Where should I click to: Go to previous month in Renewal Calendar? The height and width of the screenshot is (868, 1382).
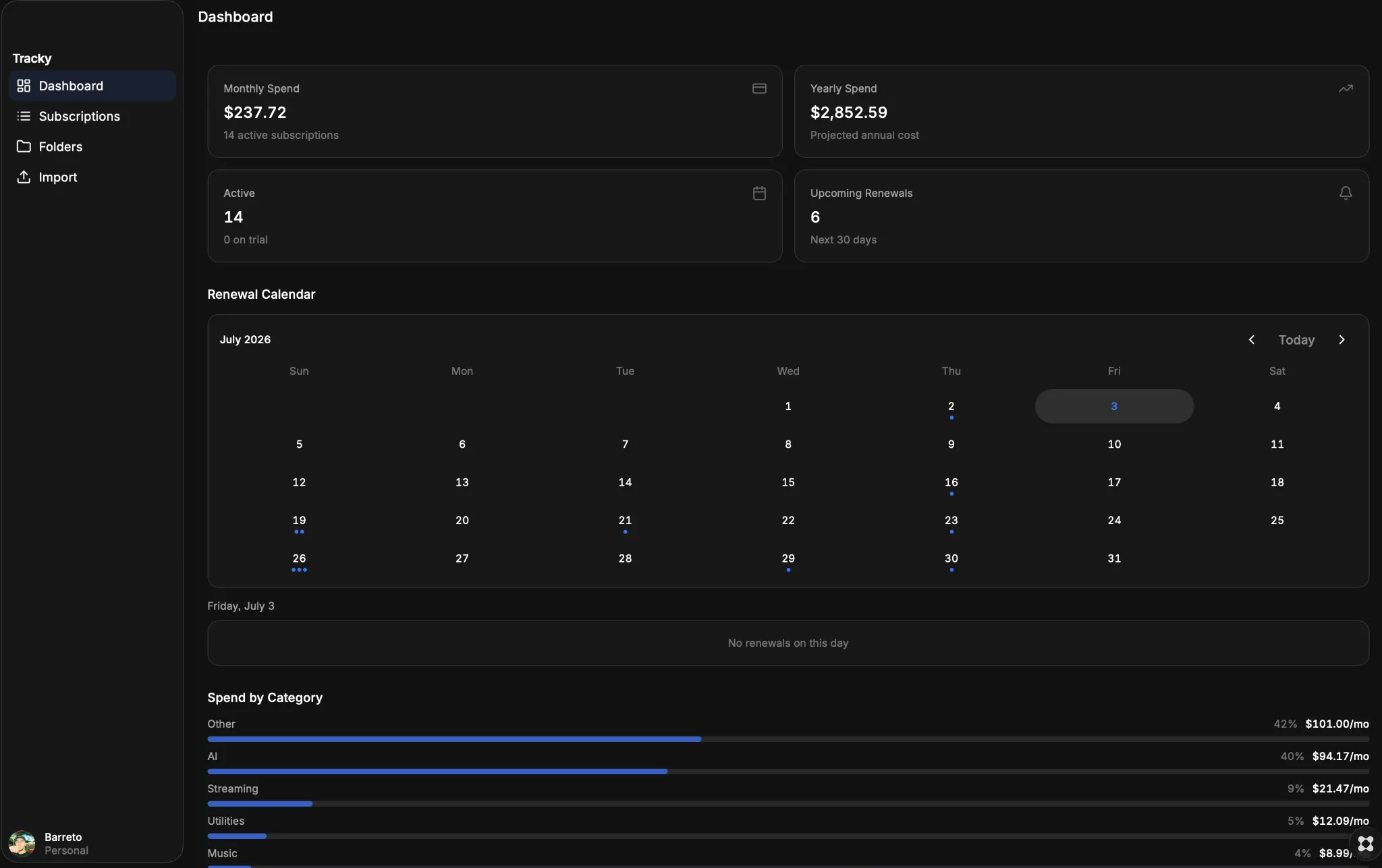pyautogui.click(x=1252, y=340)
